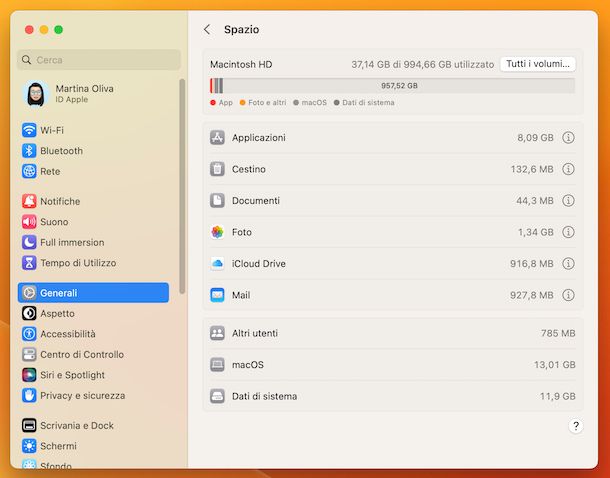Click the green zoom window button
The width and height of the screenshot is (610, 478).
click(58, 30)
